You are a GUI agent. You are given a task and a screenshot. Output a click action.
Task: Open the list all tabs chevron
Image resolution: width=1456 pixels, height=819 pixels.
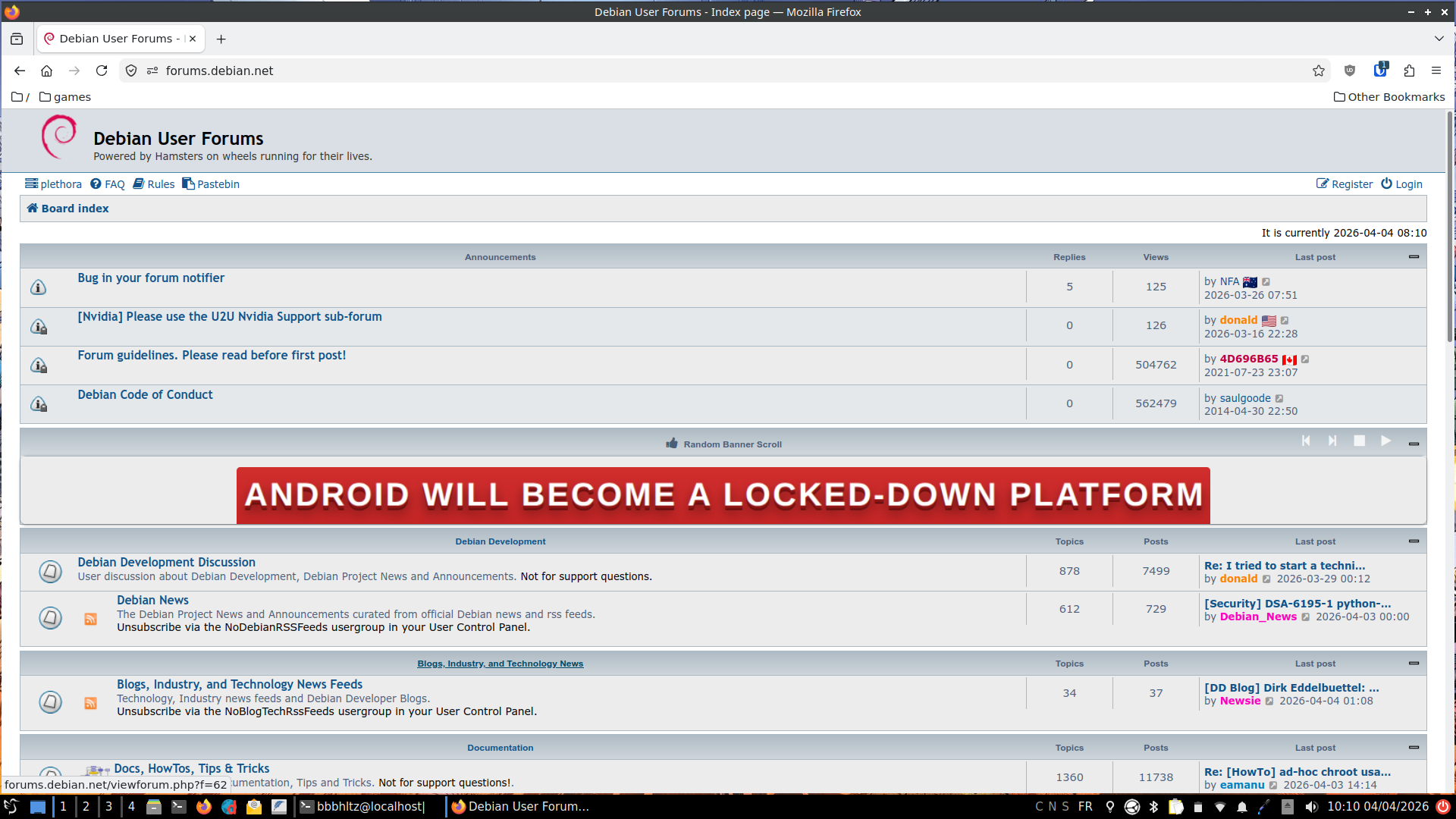(1439, 39)
